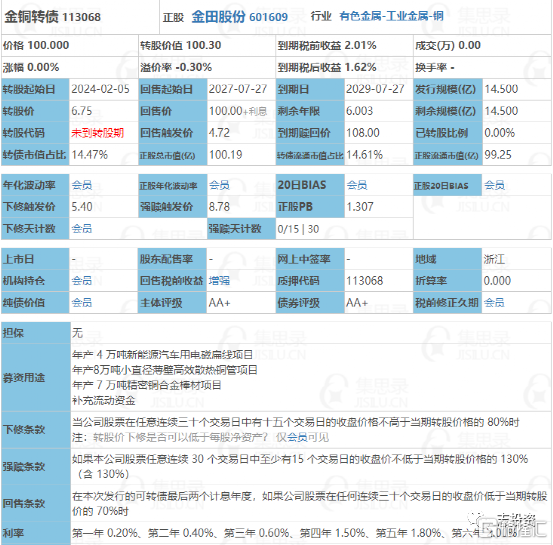Image resolution: width=553 pixels, height=545 pixels.
Task: Click 会员 link next to 下修天计数
Action: [82, 229]
